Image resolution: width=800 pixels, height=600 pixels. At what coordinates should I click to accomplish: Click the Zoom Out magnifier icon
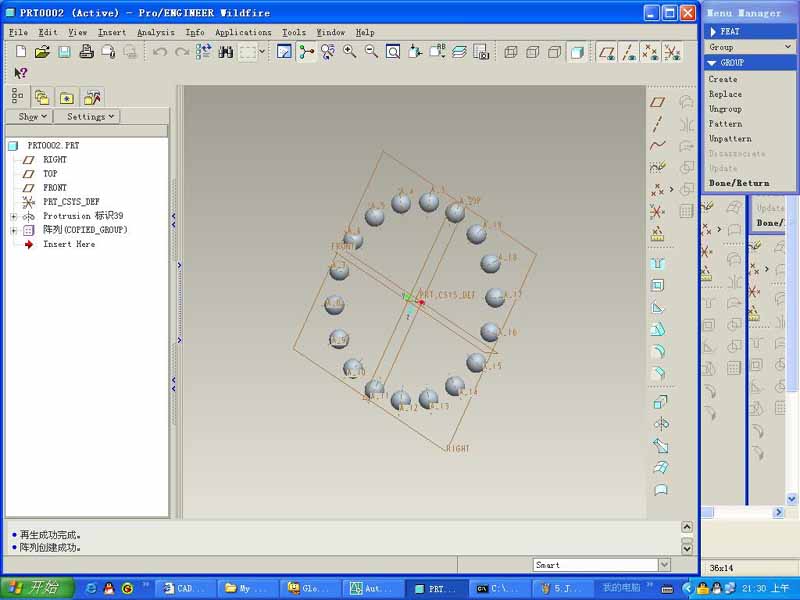coord(371,52)
